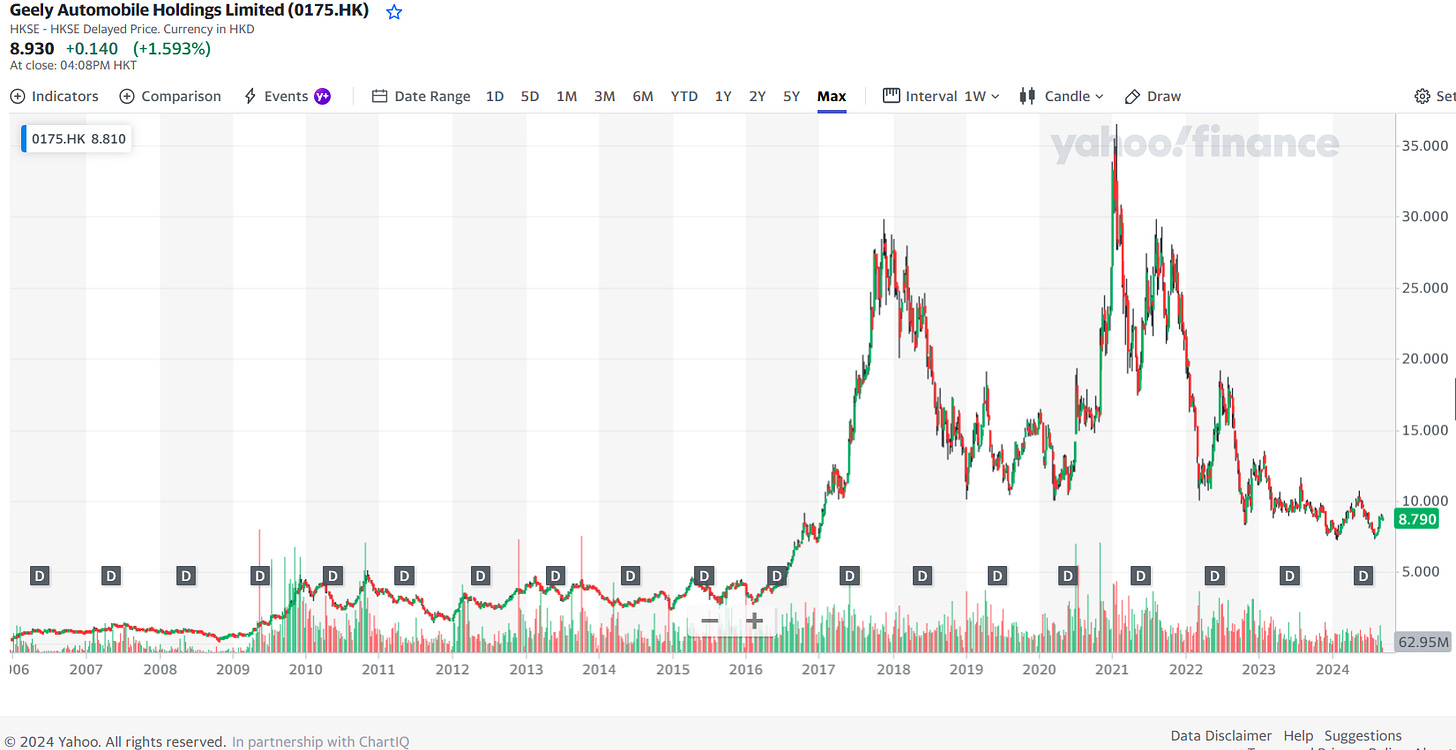Click the zoom out minus icon
1456x750 pixels.
(710, 621)
